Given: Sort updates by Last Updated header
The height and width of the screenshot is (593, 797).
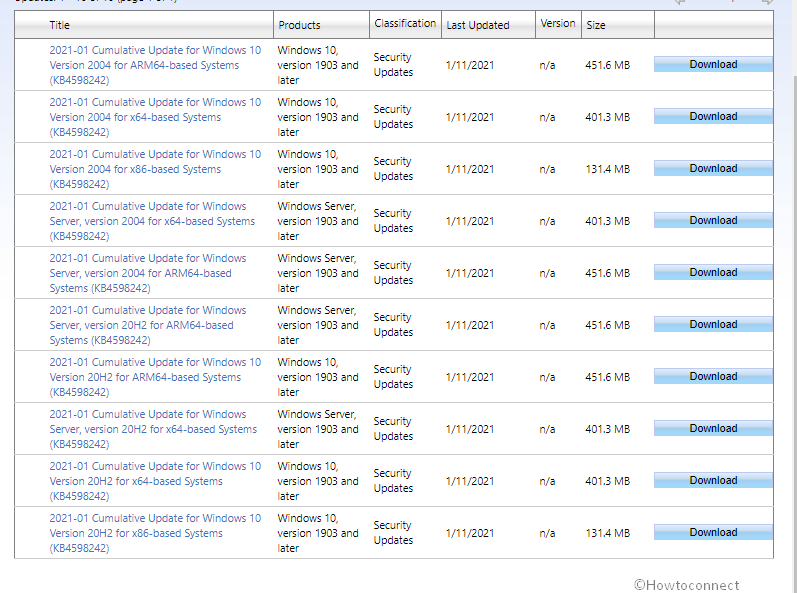Looking at the screenshot, I should click(477, 25).
